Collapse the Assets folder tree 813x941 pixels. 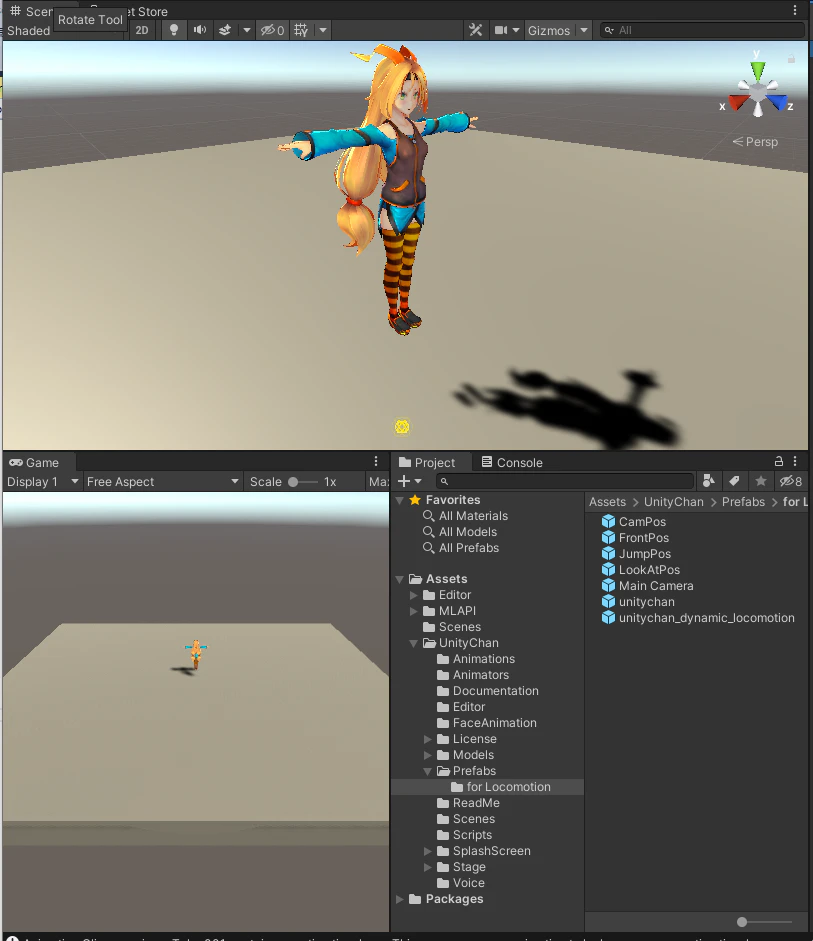[400, 579]
